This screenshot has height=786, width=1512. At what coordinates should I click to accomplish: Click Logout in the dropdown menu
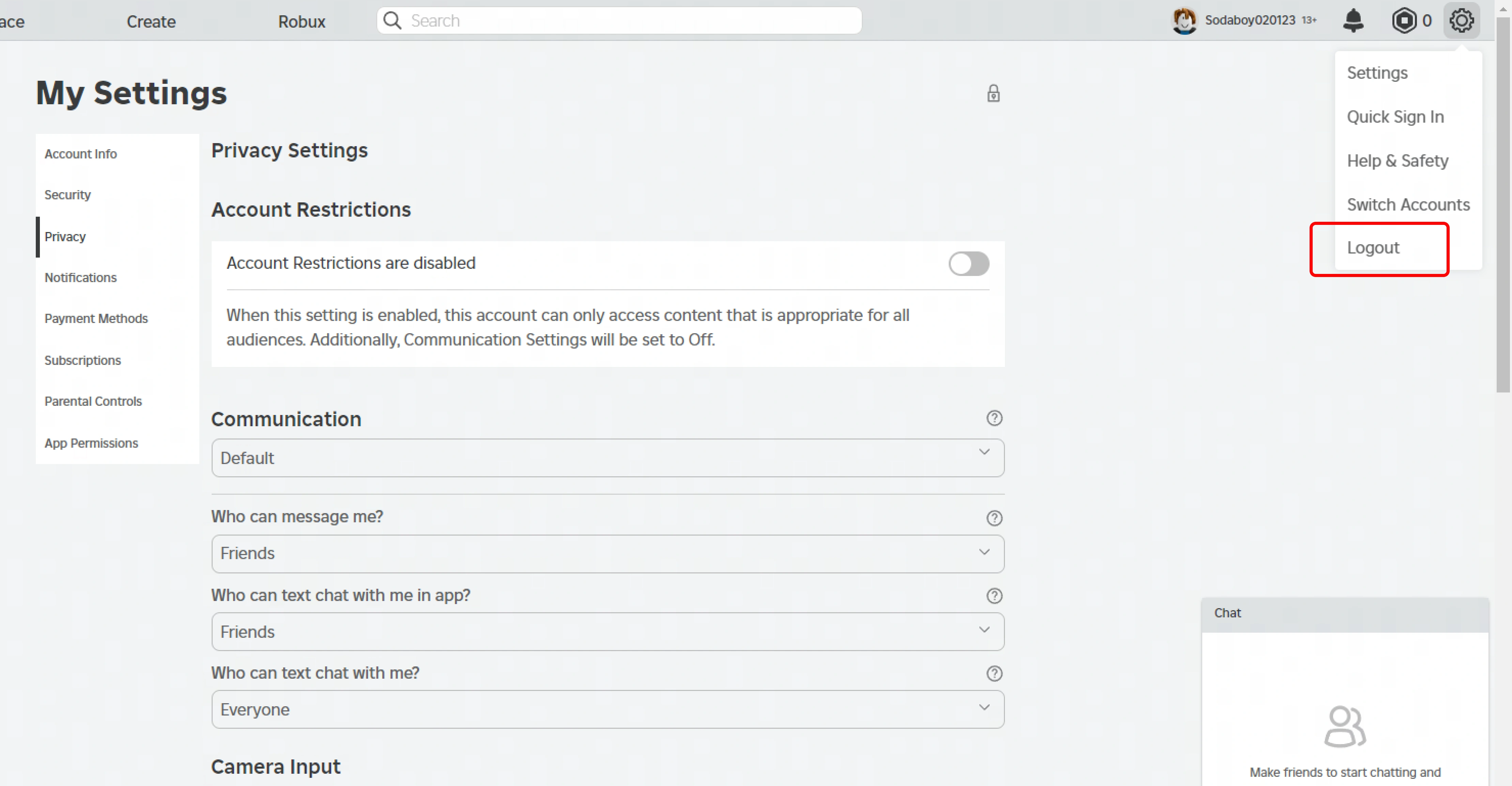tap(1373, 248)
